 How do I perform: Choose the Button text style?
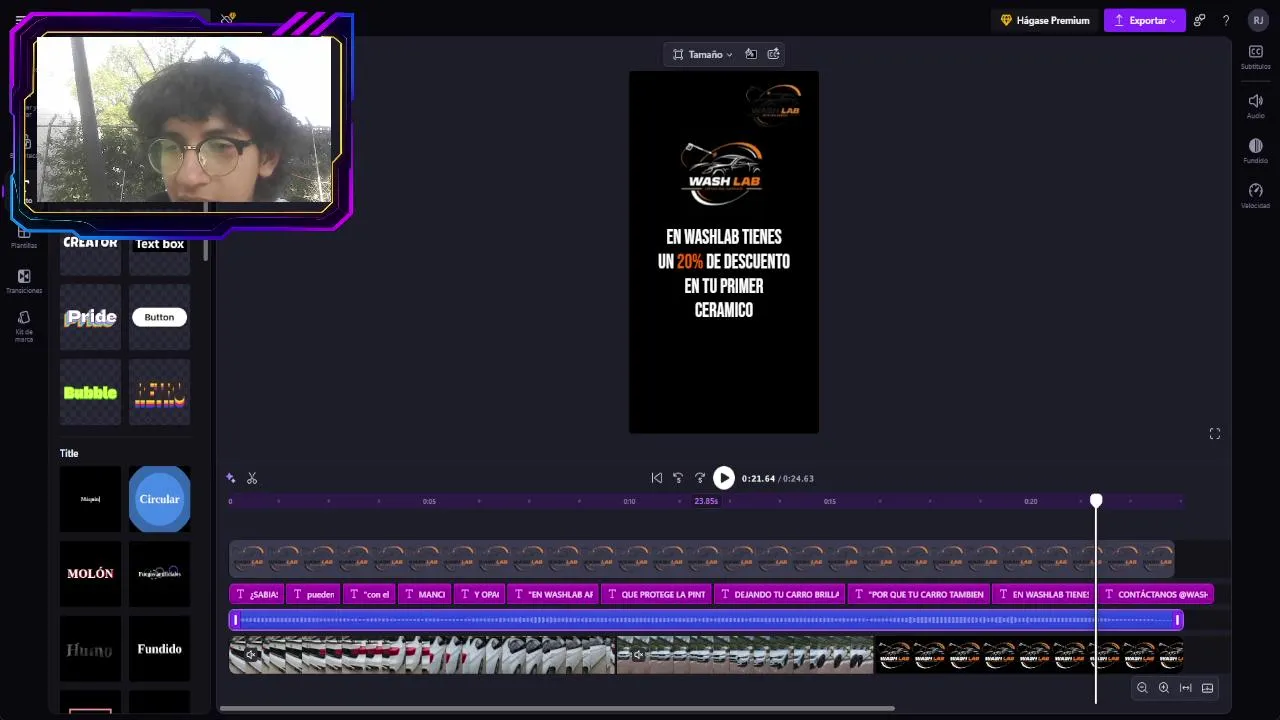point(159,317)
